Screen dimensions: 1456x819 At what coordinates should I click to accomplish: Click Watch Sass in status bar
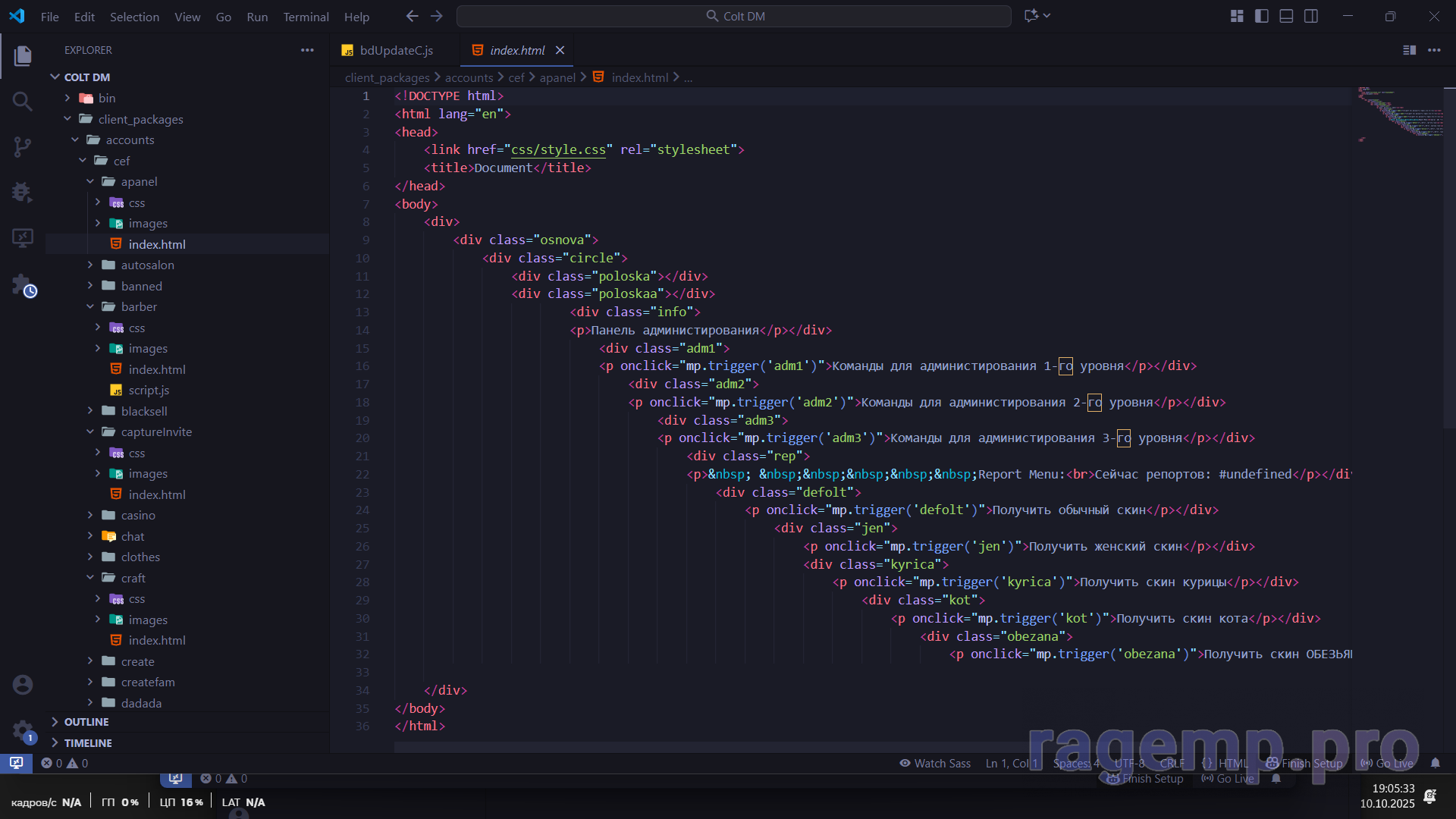click(935, 764)
